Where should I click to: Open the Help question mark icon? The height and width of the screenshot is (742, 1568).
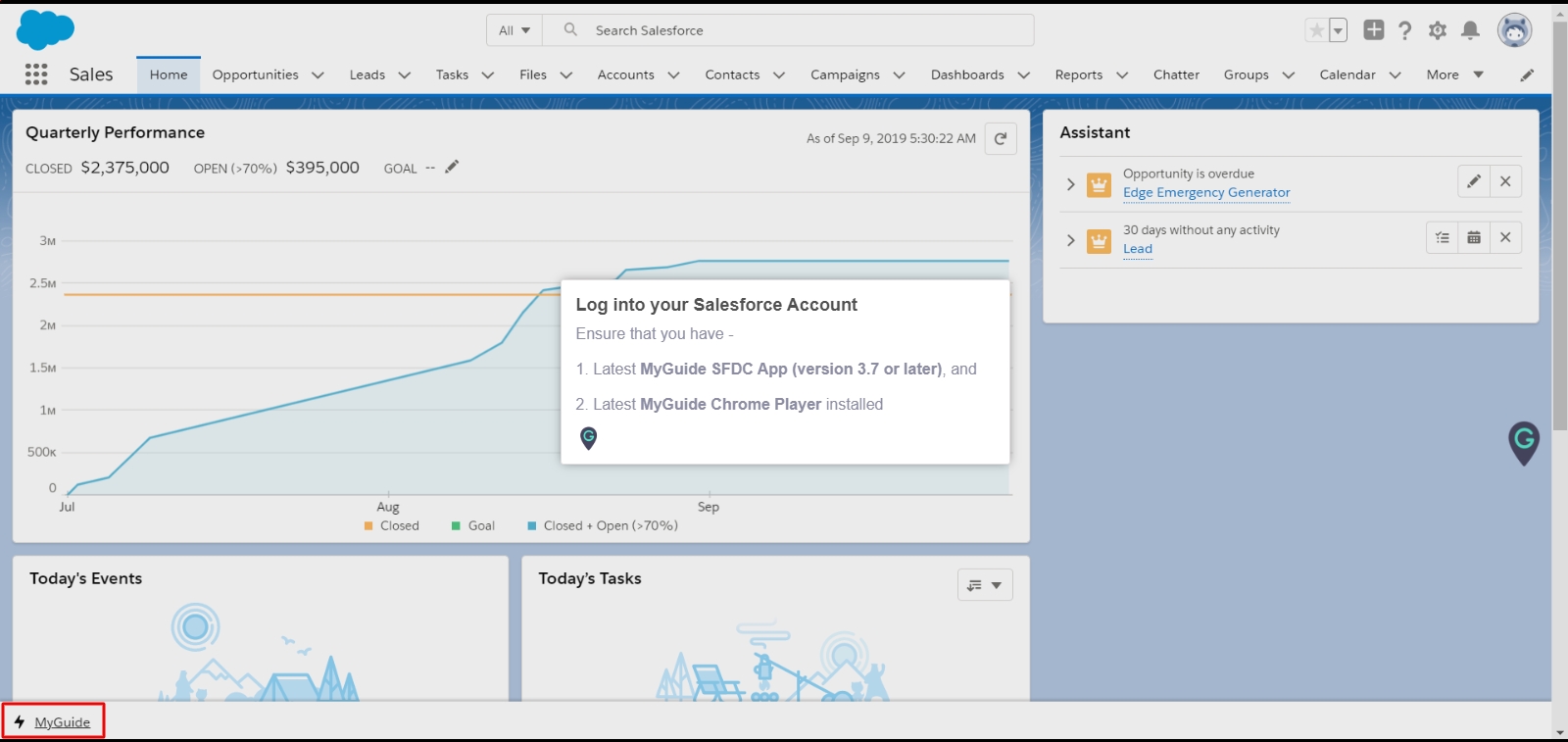[x=1405, y=30]
